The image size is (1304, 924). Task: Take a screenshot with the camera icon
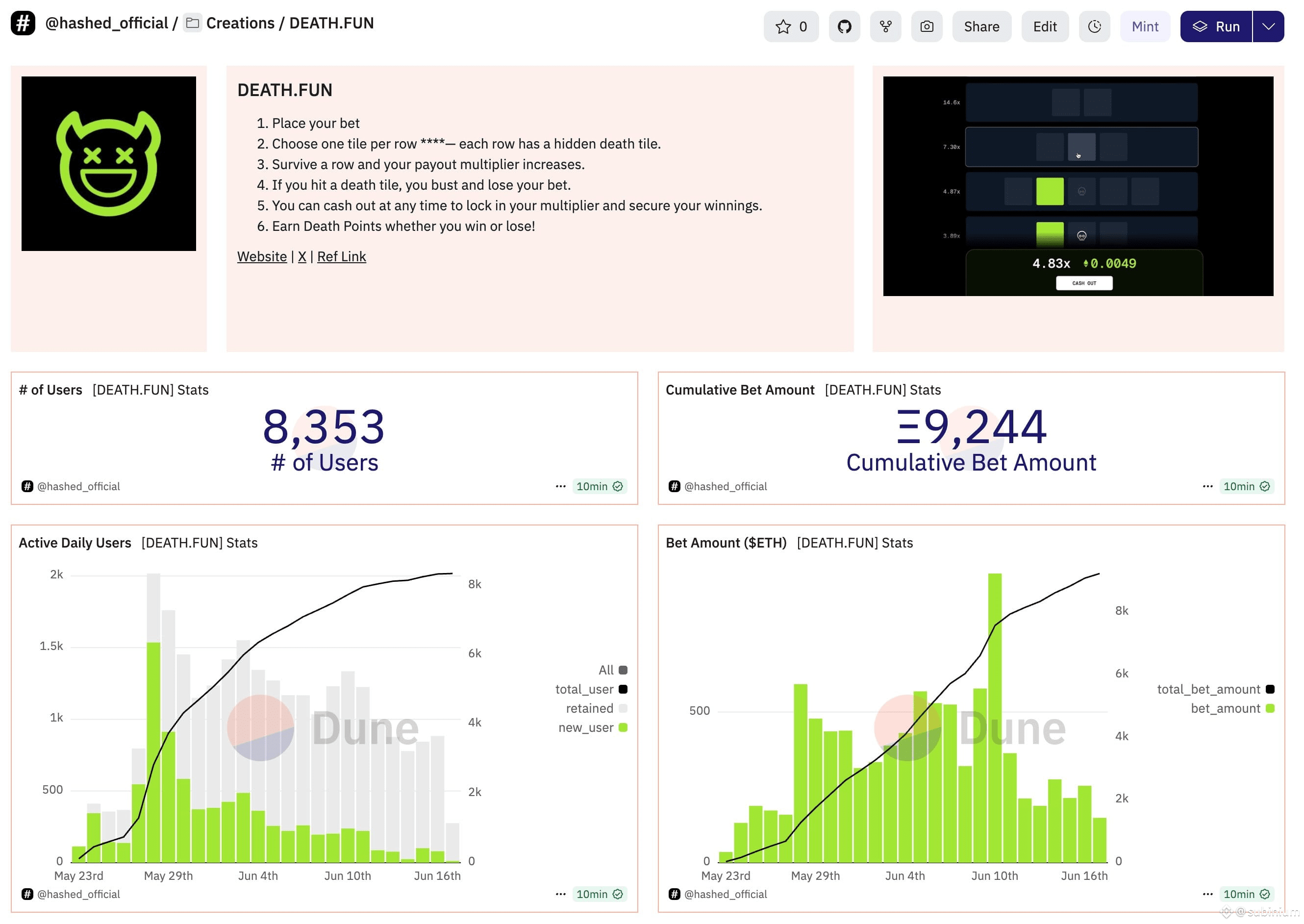pos(926,26)
